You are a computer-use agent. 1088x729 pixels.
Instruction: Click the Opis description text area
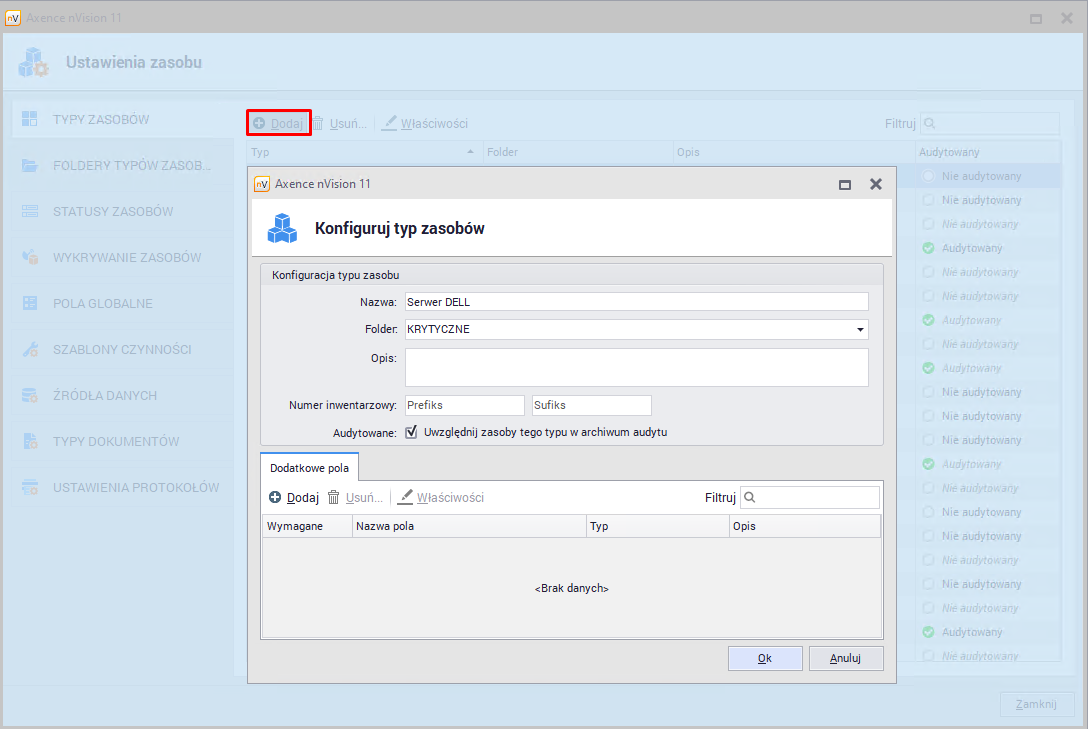pyautogui.click(x=636, y=367)
